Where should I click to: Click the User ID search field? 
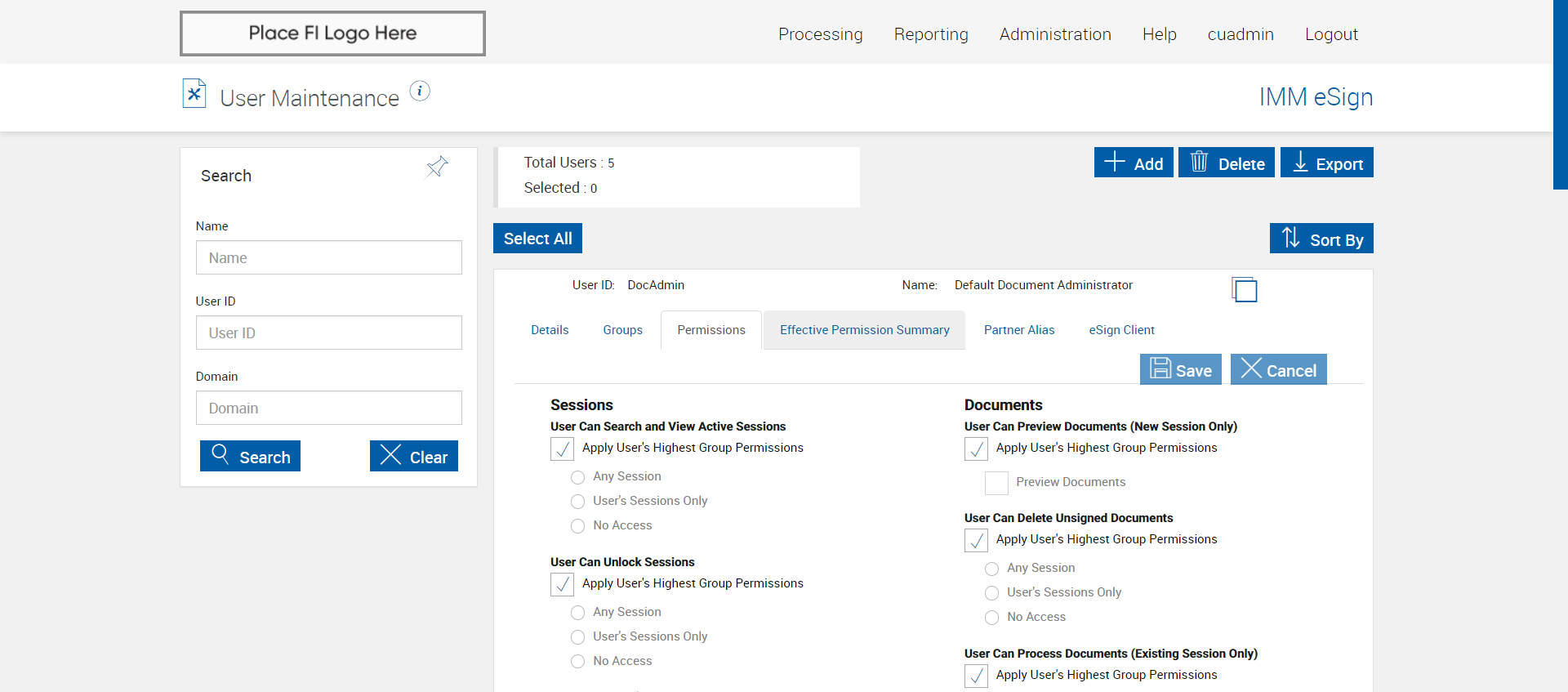click(x=328, y=333)
